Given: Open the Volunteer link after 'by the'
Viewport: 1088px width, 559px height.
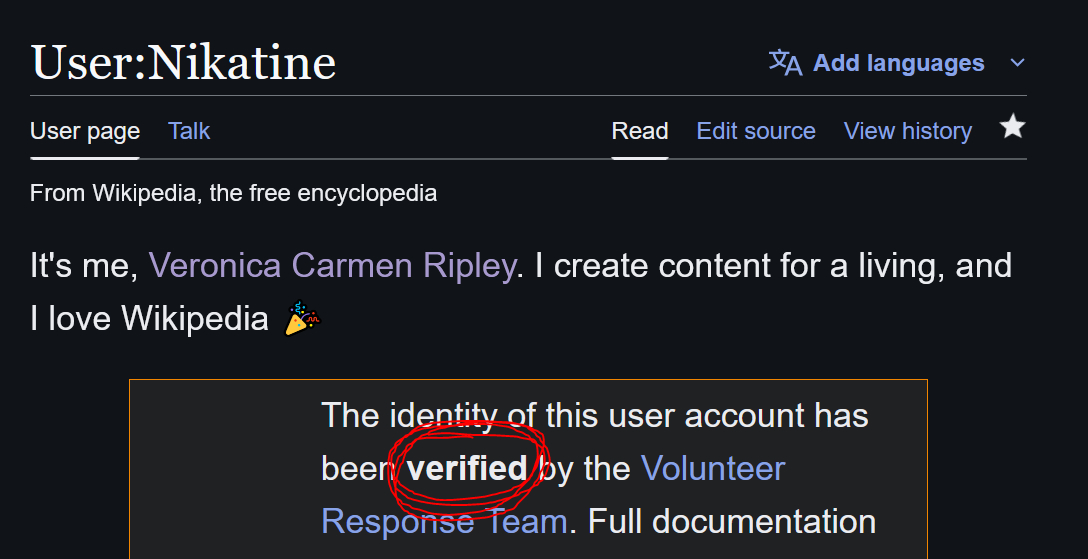Looking at the screenshot, I should click(x=713, y=468).
